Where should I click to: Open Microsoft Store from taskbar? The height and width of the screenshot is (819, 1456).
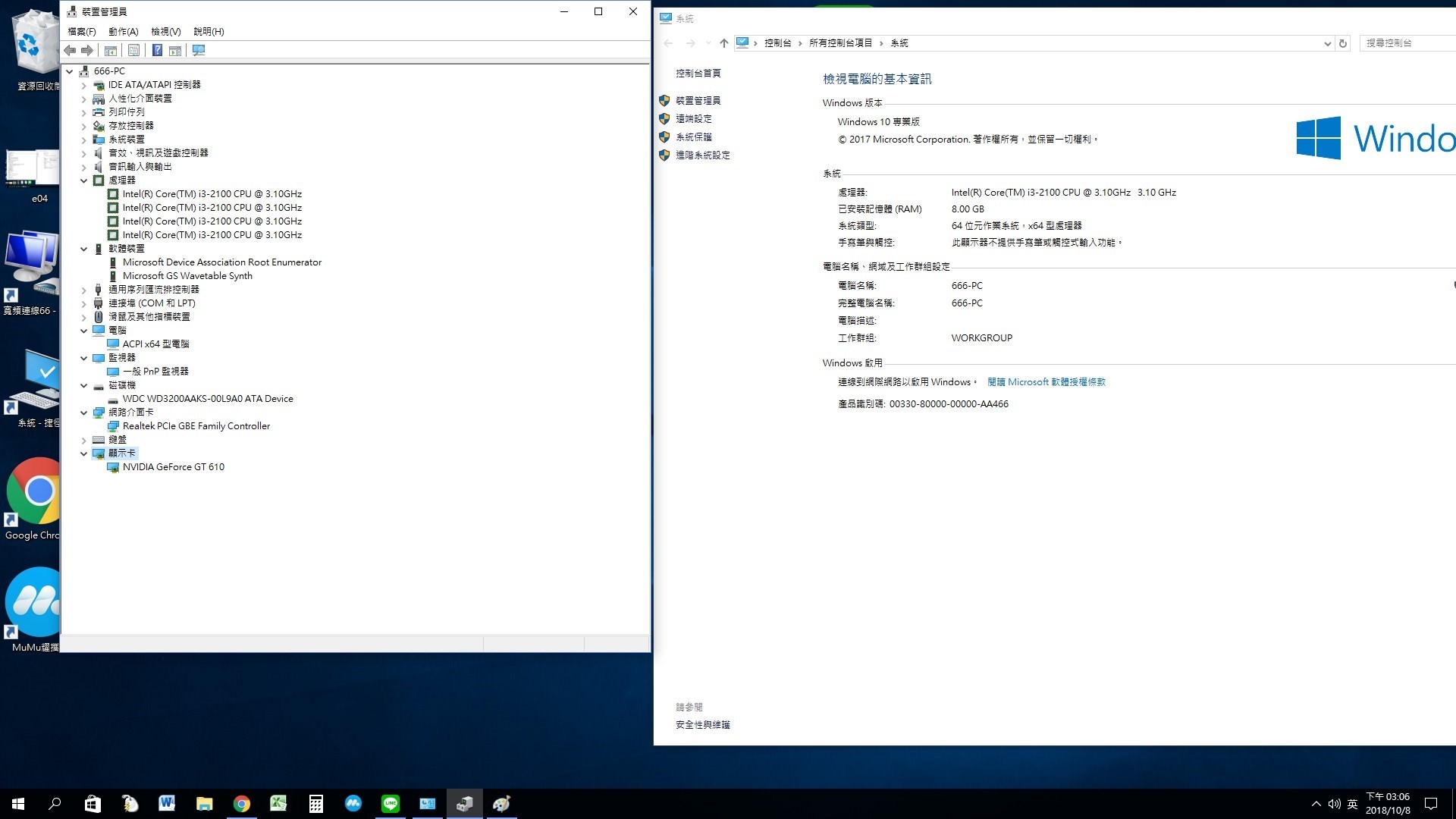tap(93, 804)
